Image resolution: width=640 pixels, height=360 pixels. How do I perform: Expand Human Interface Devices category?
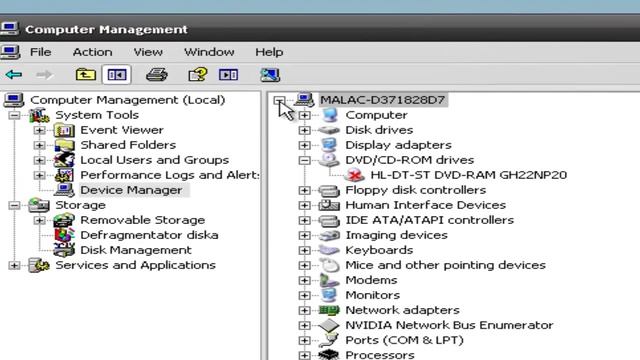(x=304, y=205)
